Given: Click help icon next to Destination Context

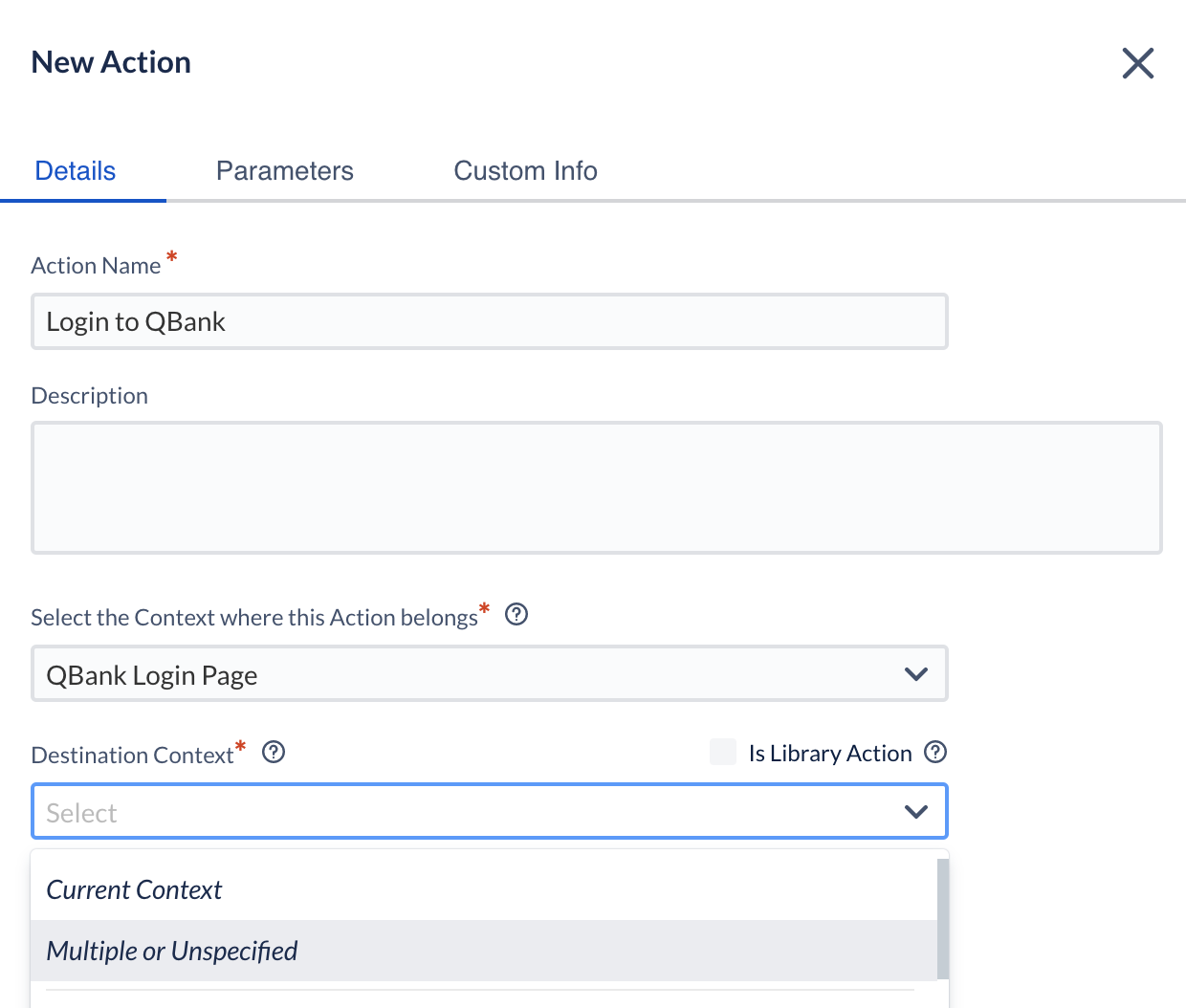Looking at the screenshot, I should (274, 753).
